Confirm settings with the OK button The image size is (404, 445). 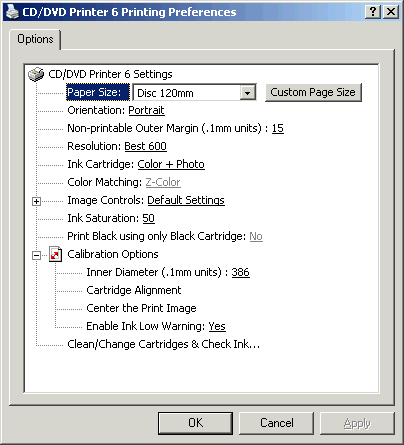[x=195, y=423]
